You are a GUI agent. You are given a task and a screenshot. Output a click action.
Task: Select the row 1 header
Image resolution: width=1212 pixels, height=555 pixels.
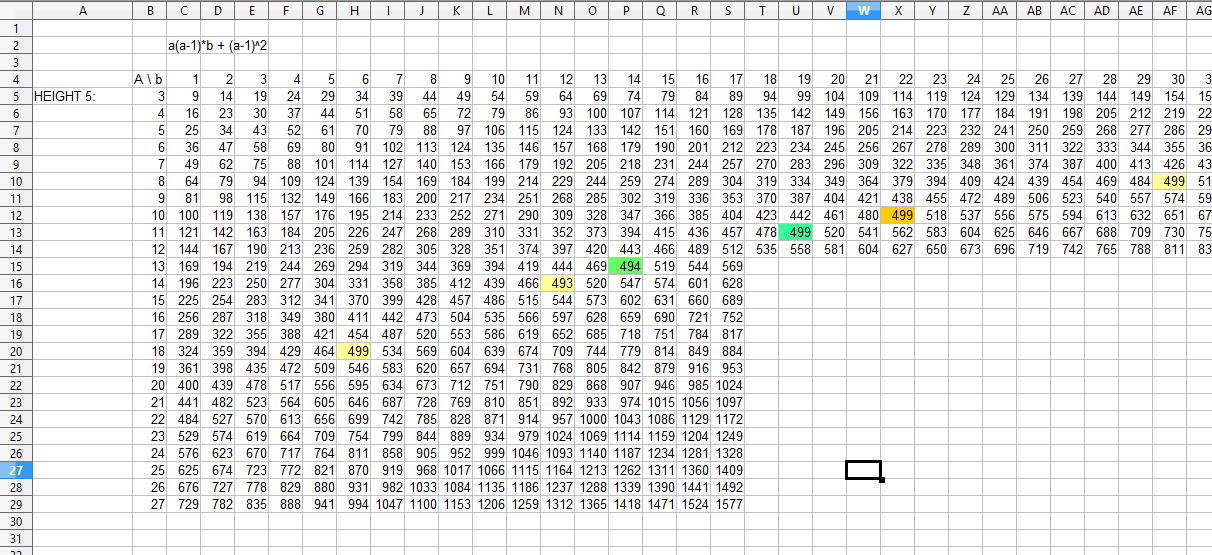tap(16, 28)
